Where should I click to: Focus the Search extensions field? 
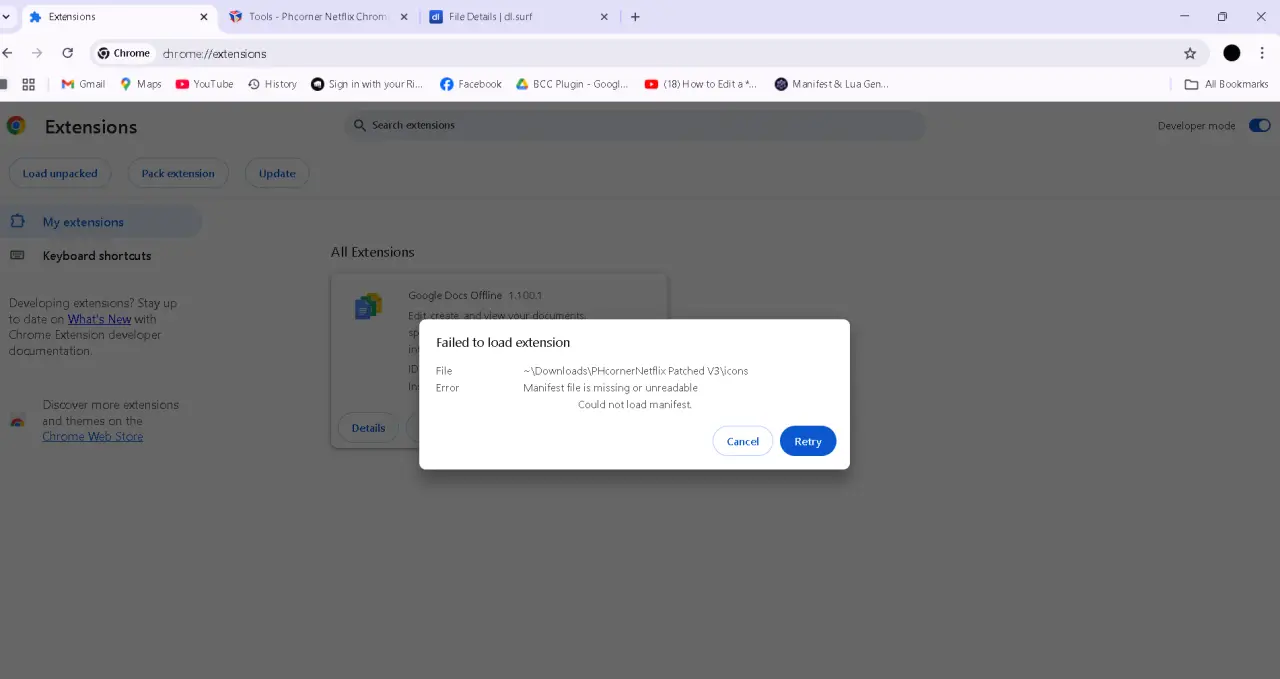coord(635,125)
